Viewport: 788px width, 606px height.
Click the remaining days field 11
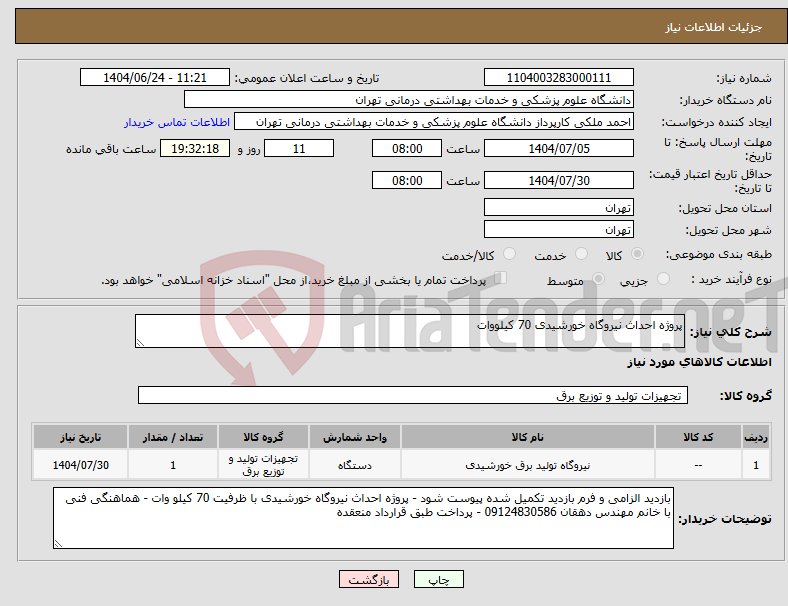click(x=299, y=148)
